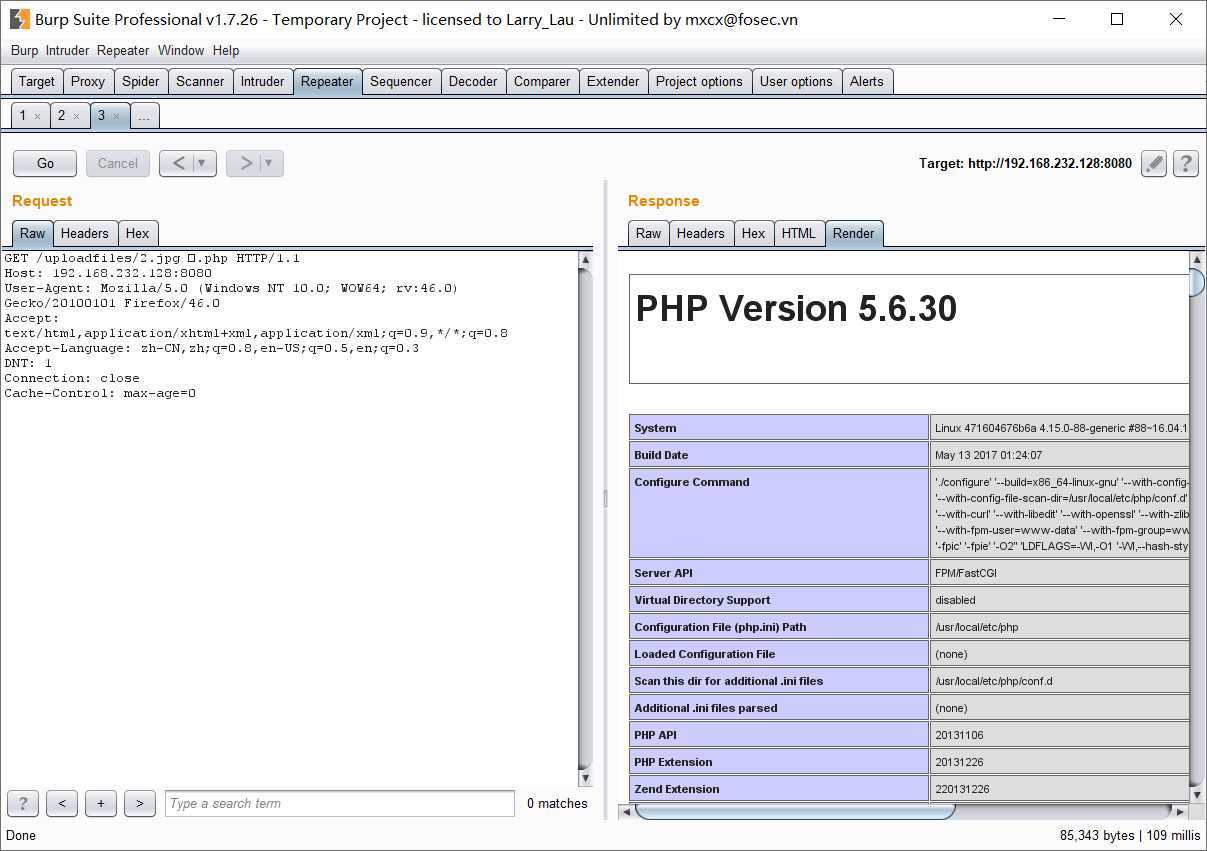This screenshot has width=1207, height=851.
Task: Select the Response HTML tab
Action: click(x=798, y=233)
